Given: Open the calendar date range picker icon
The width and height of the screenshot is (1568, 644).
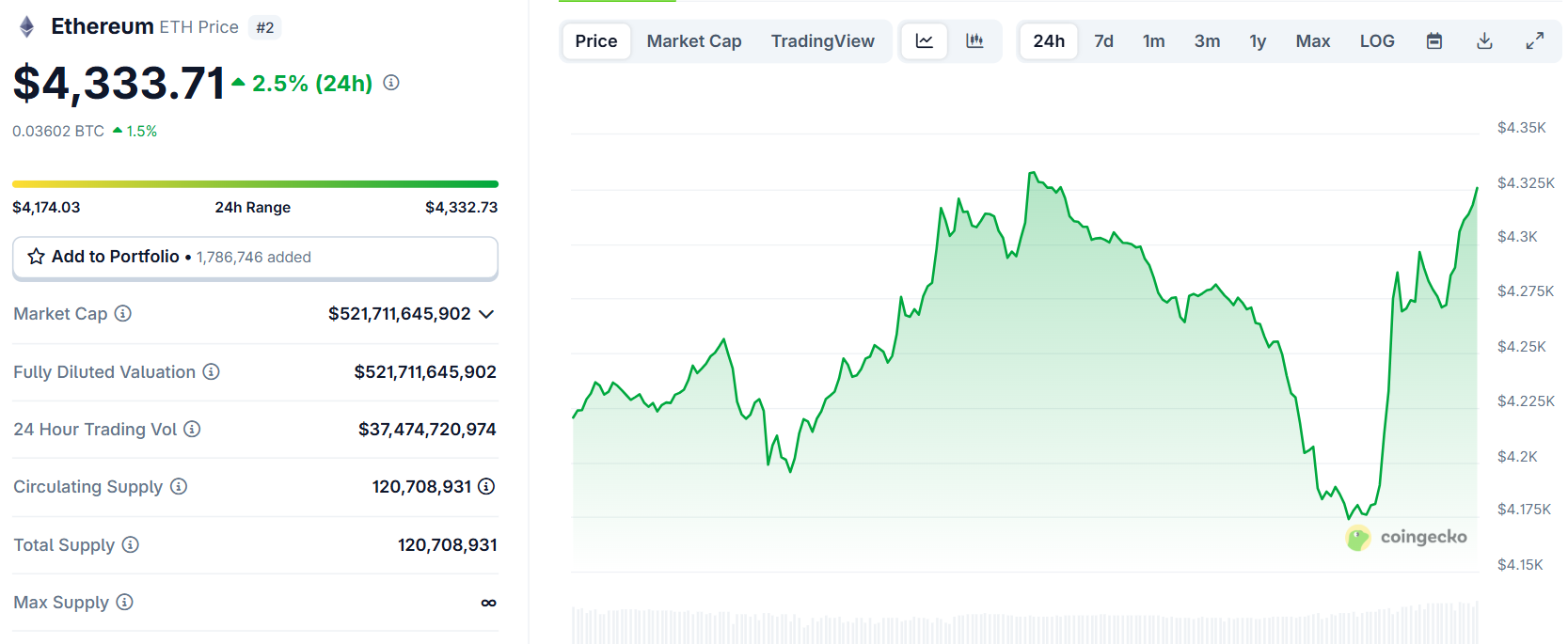Looking at the screenshot, I should tap(1434, 41).
